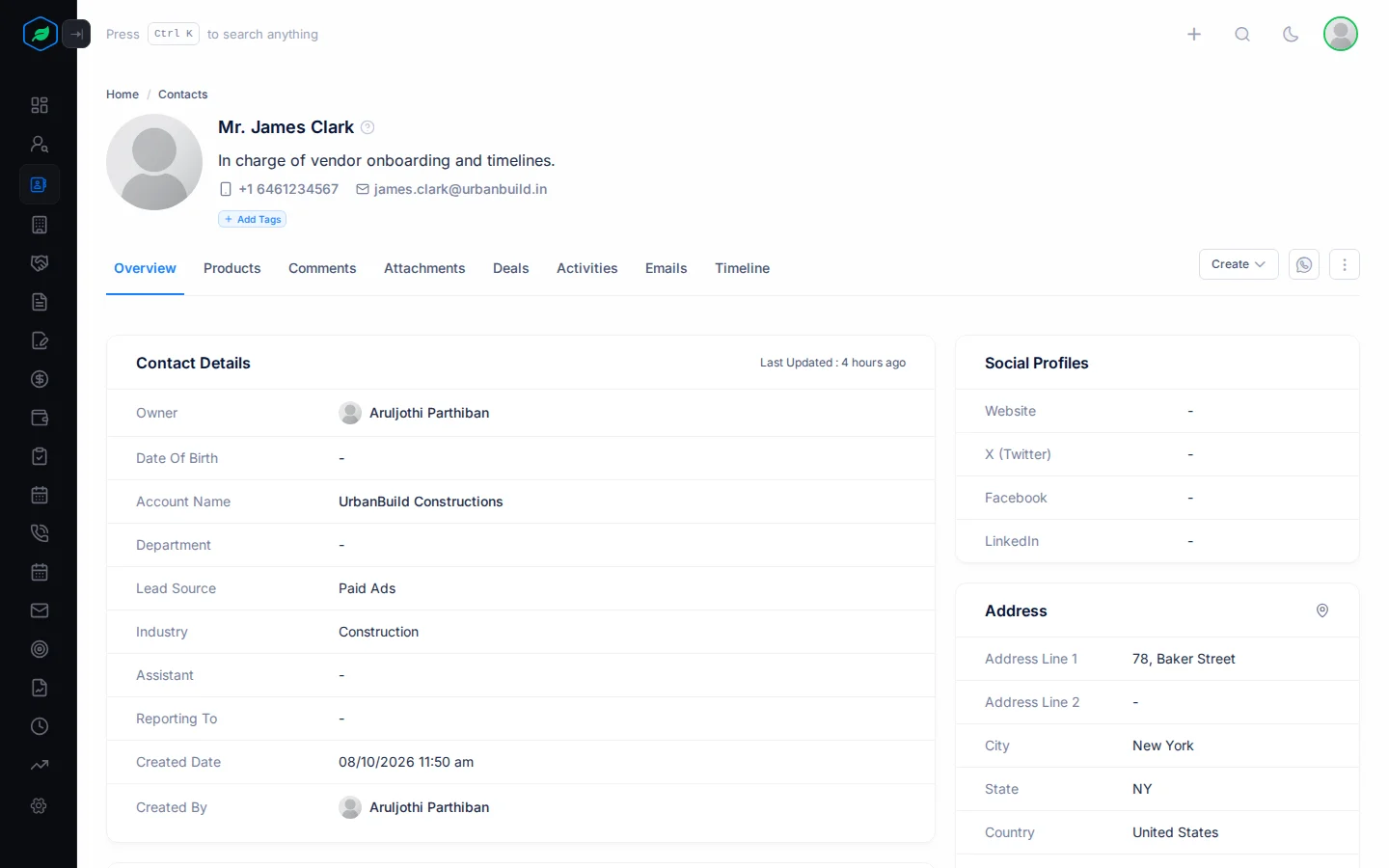Switch to the Emails tab
The image size is (1389, 868).
(667, 268)
